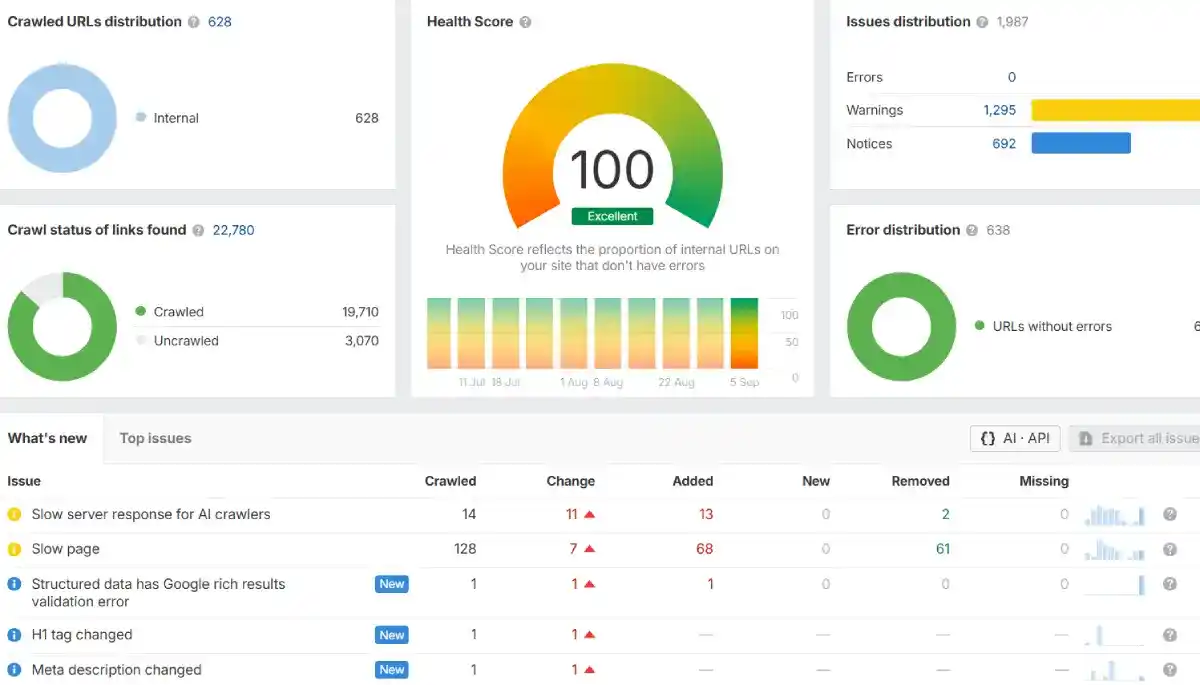
Task: Click New badge on Structured data row
Action: click(x=392, y=584)
